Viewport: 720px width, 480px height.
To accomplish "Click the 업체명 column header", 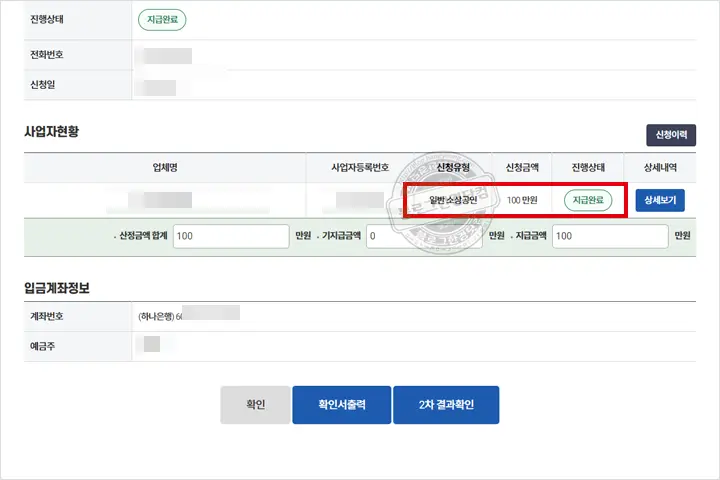I will point(165,168).
